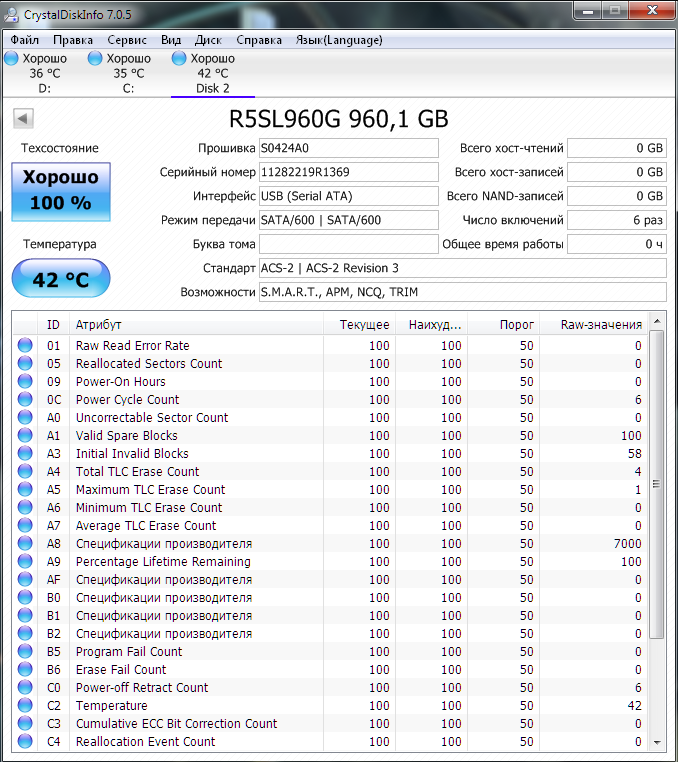Select the Percentage Lifetime Remaining row text
Screen dimensions: 678x762
(163, 561)
